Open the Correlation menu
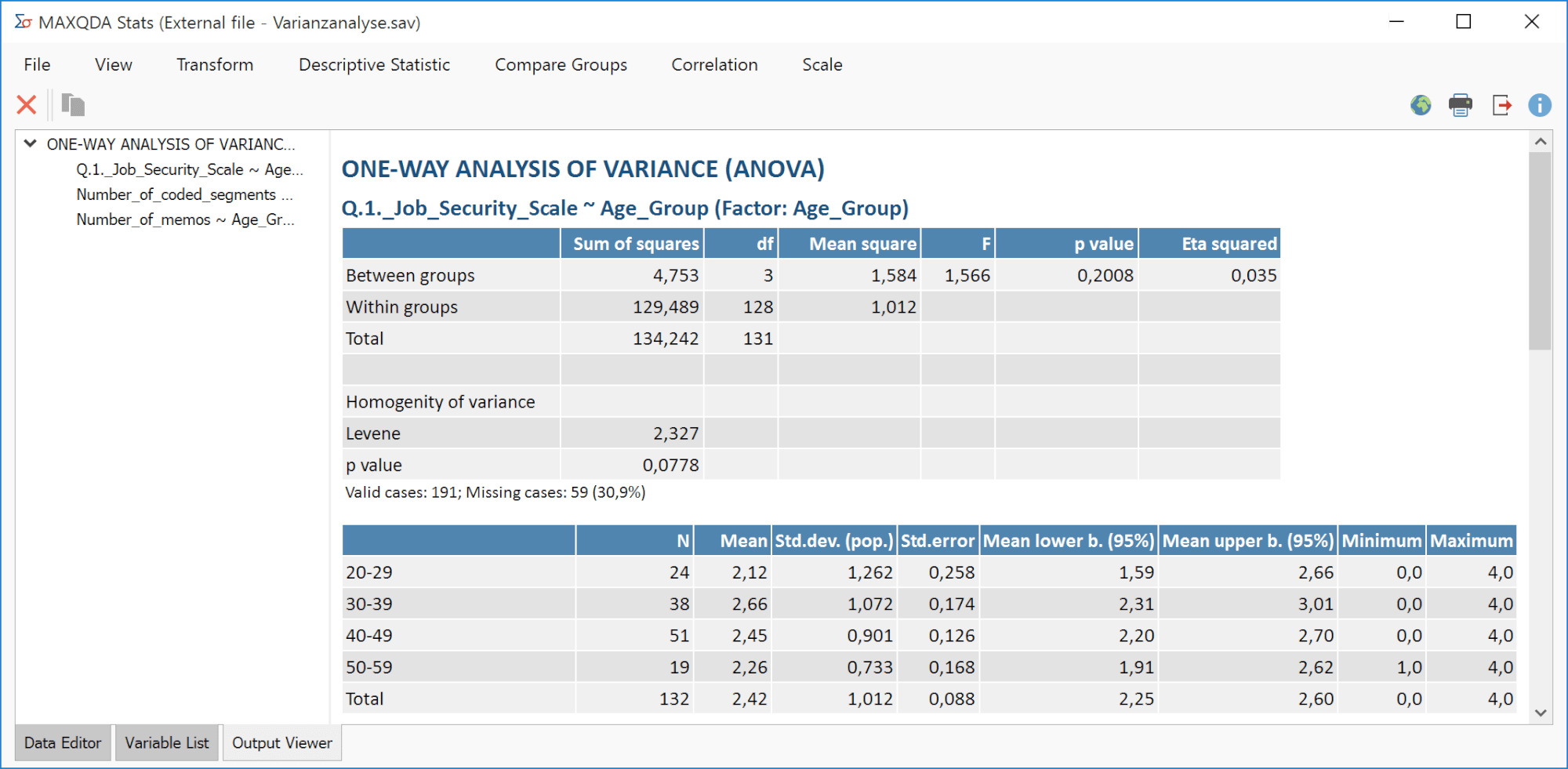 point(714,64)
